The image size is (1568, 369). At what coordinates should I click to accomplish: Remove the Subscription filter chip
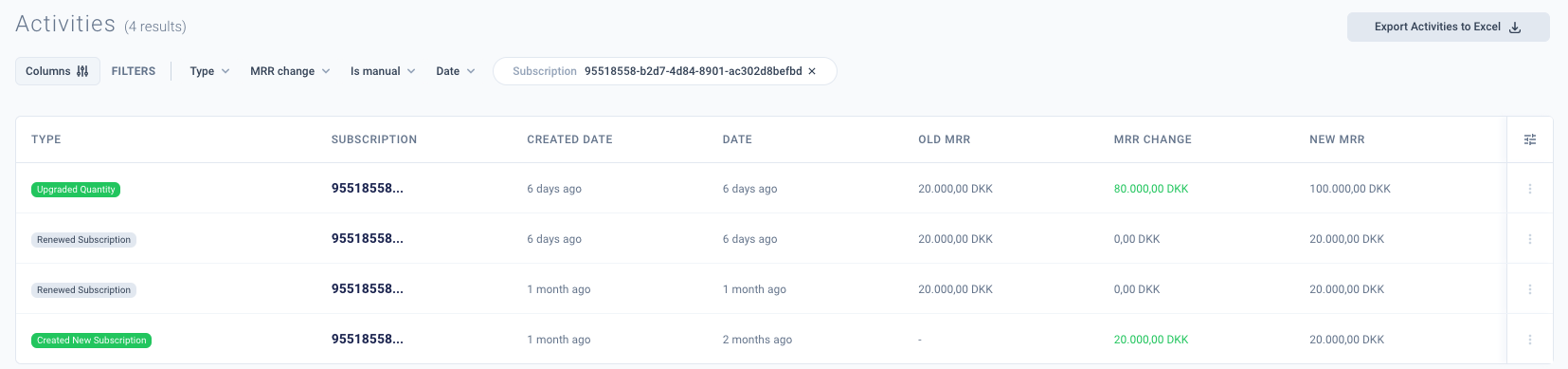click(812, 71)
